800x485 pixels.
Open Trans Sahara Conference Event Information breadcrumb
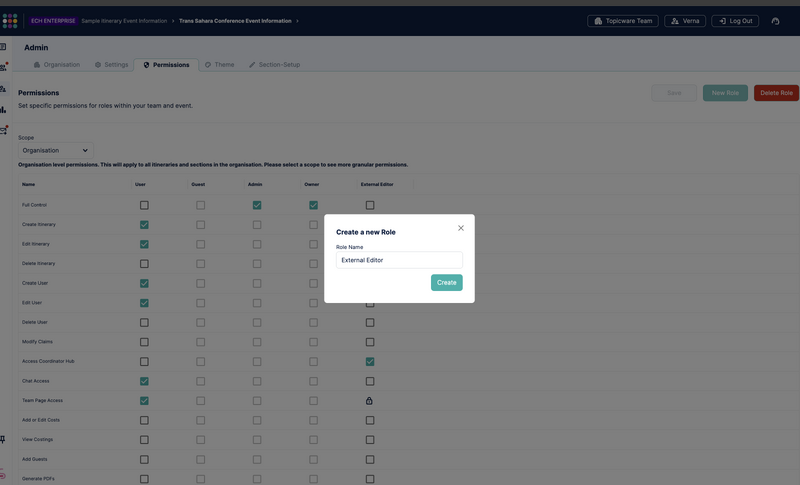pyautogui.click(x=235, y=21)
